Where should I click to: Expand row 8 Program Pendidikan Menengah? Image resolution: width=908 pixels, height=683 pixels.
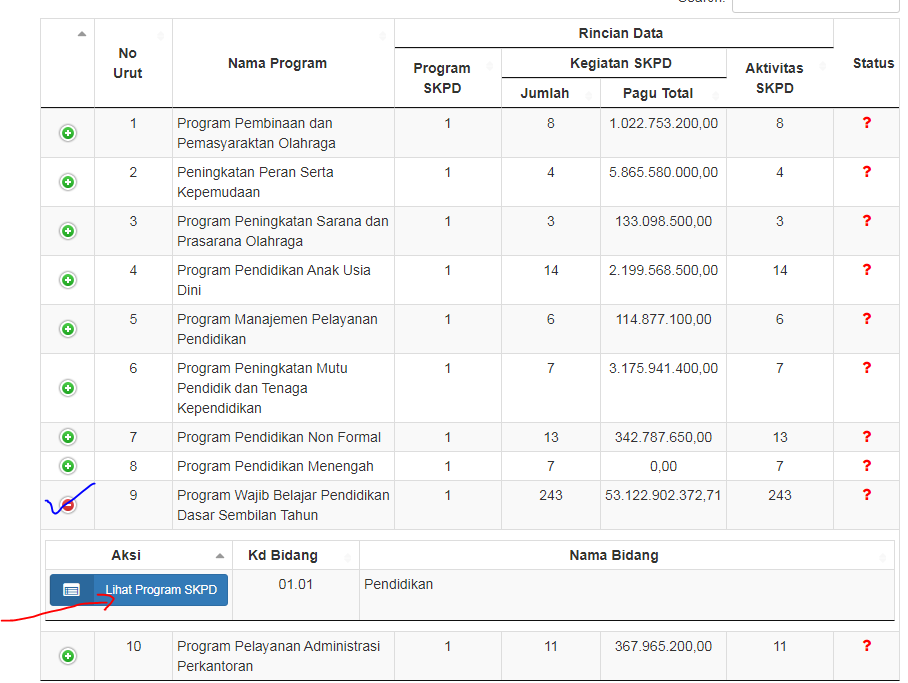[68, 466]
